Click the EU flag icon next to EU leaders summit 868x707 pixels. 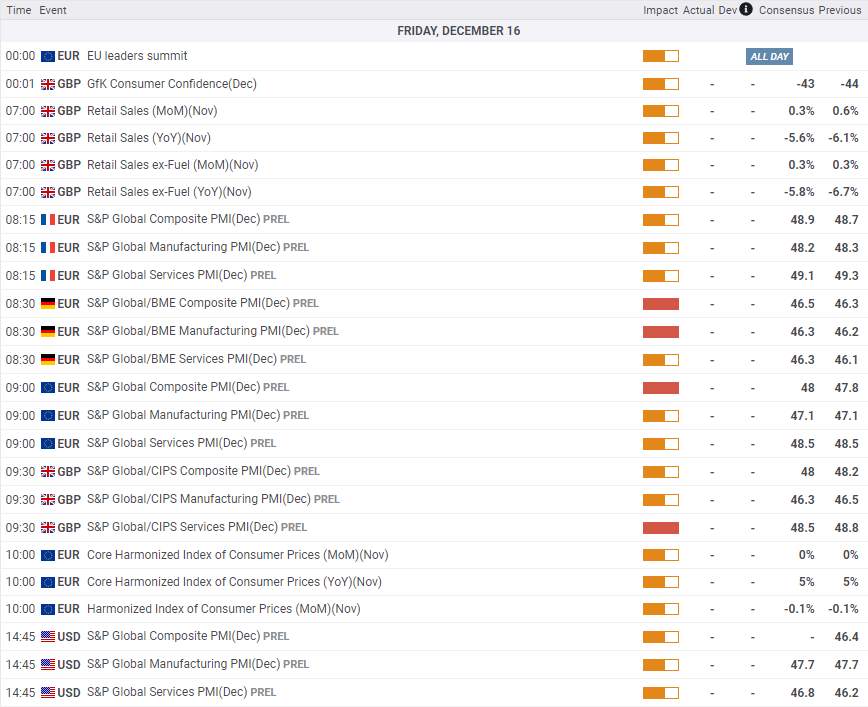pyautogui.click(x=48, y=56)
